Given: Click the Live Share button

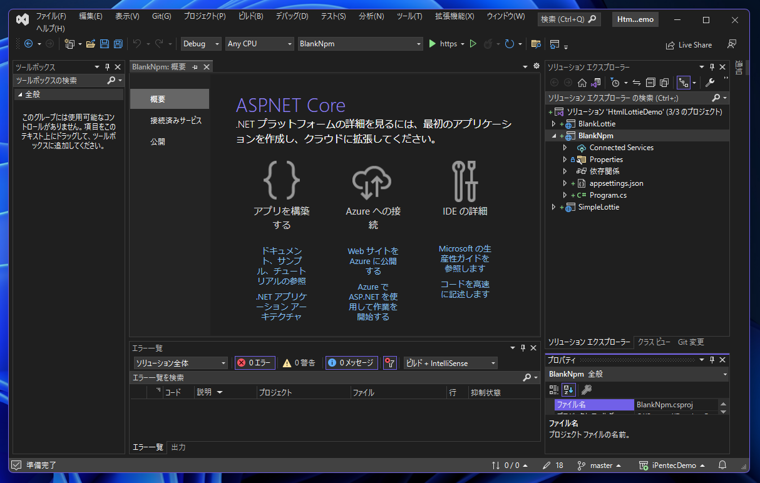Looking at the screenshot, I should 689,45.
